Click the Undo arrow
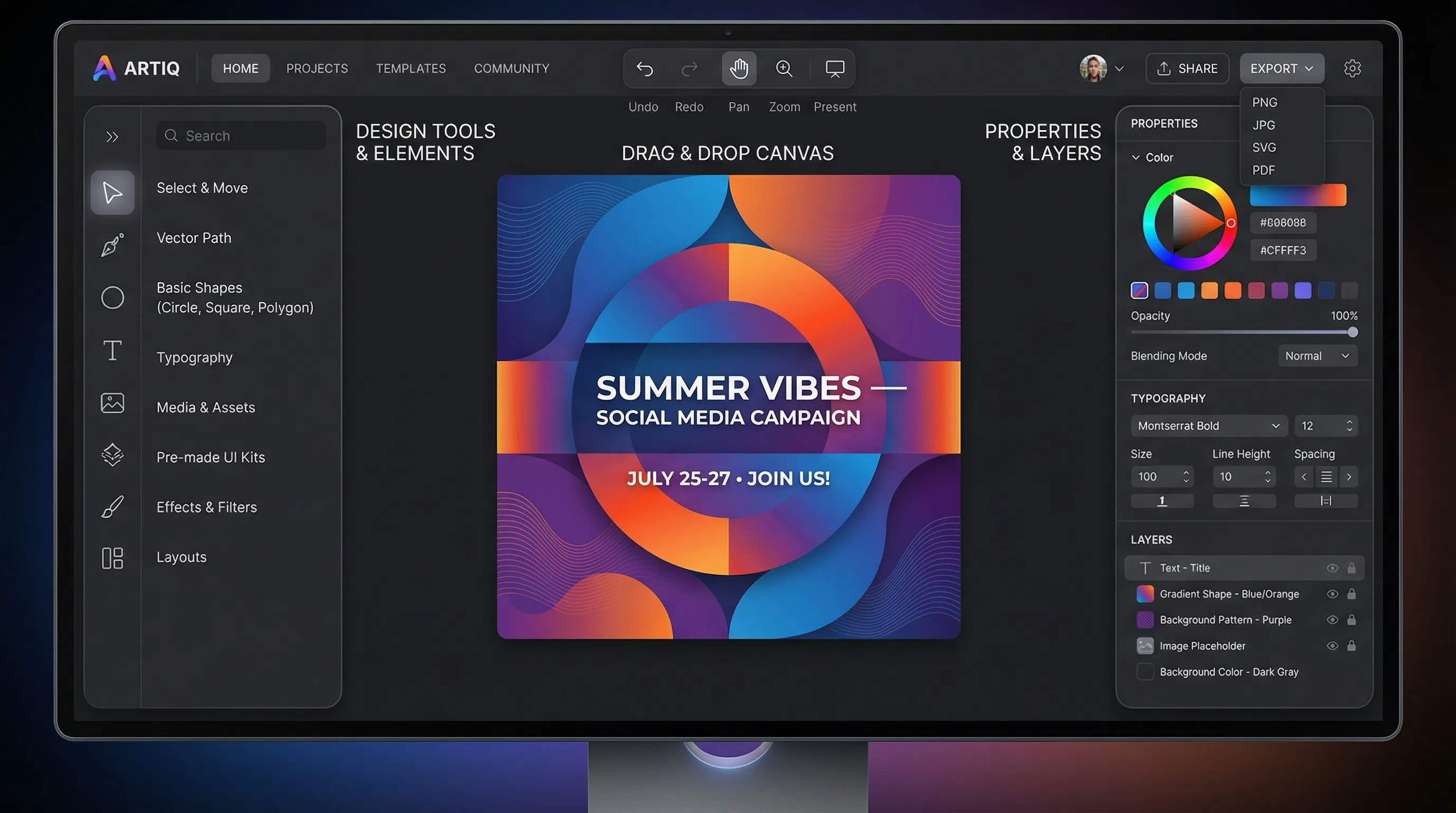This screenshot has height=813, width=1456. point(644,68)
